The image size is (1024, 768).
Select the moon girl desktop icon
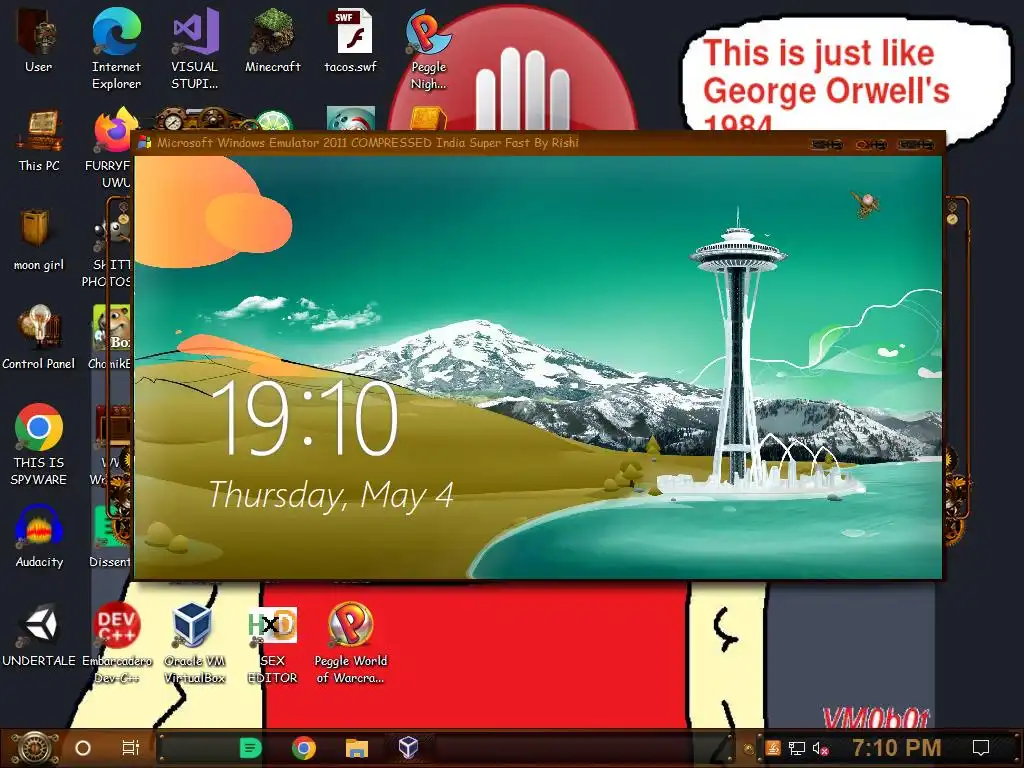(39, 239)
